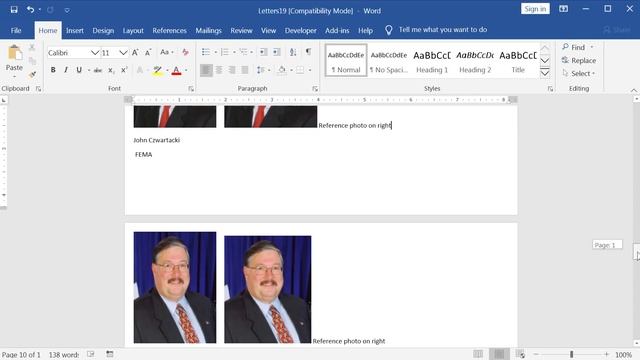Image resolution: width=640 pixels, height=360 pixels.
Task: Switch to the Review tab
Action: click(x=241, y=31)
